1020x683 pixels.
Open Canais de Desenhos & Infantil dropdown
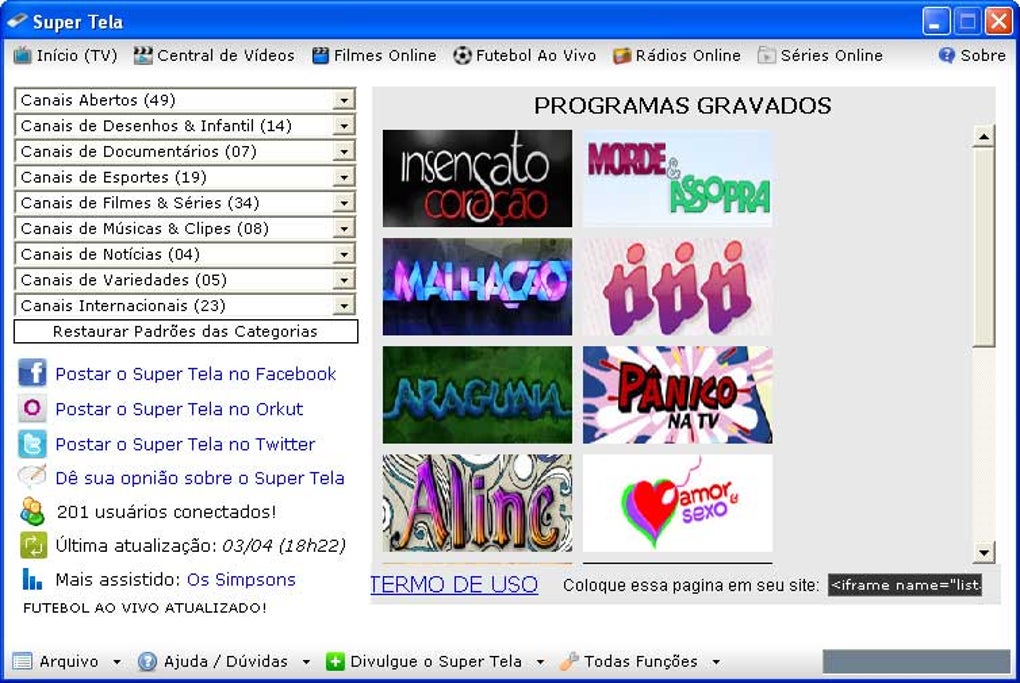click(343, 126)
